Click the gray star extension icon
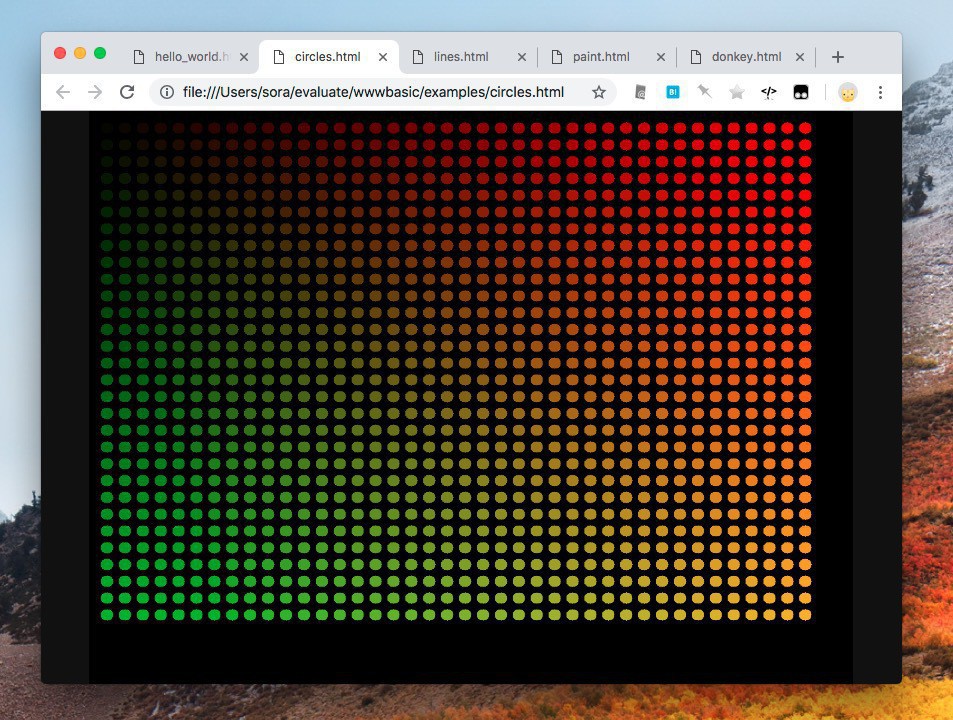Screen dimensions: 953x720 click(x=737, y=93)
